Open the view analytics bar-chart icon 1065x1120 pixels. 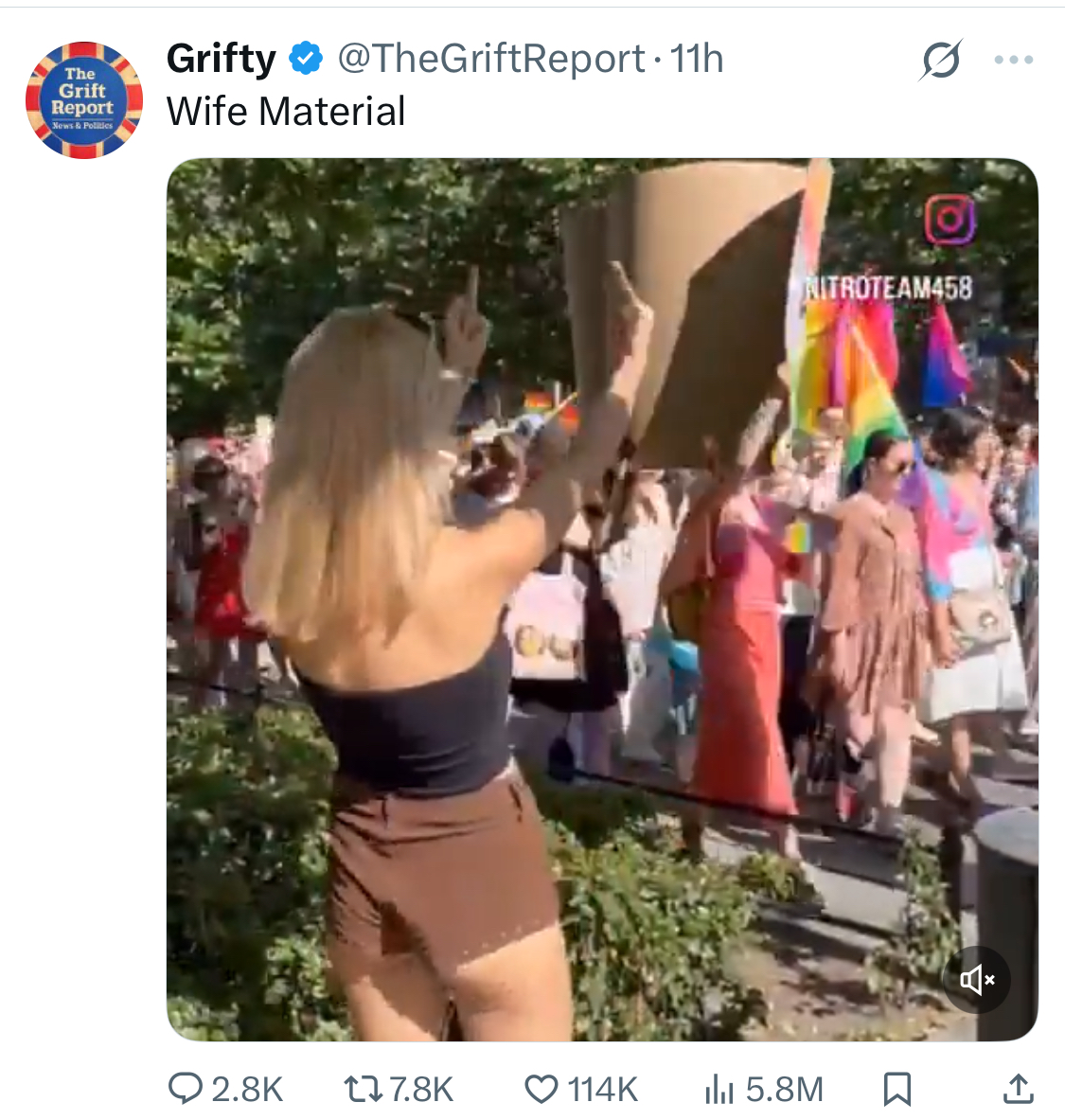pyautogui.click(x=719, y=1090)
